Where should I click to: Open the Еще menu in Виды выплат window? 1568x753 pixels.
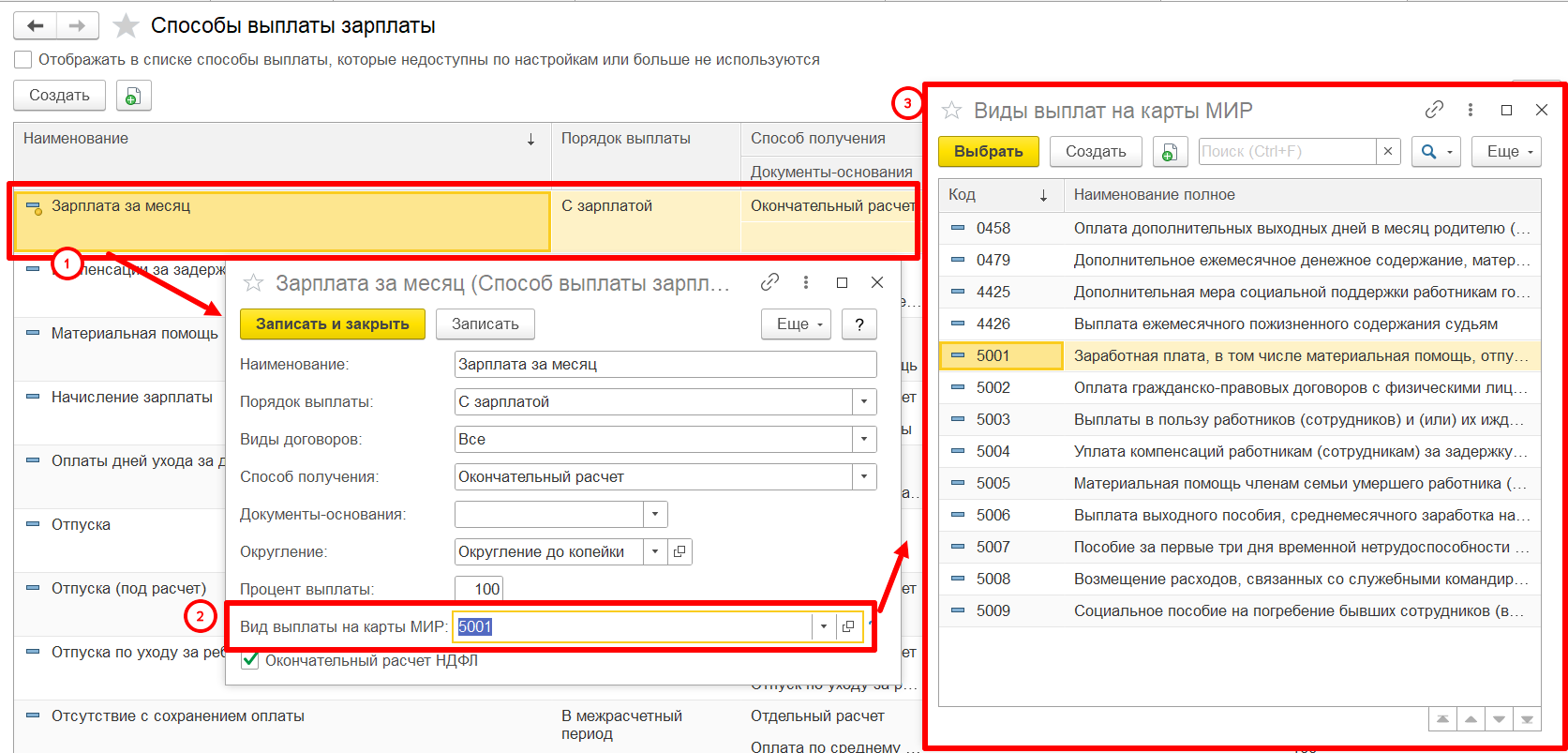pyautogui.click(x=1506, y=151)
